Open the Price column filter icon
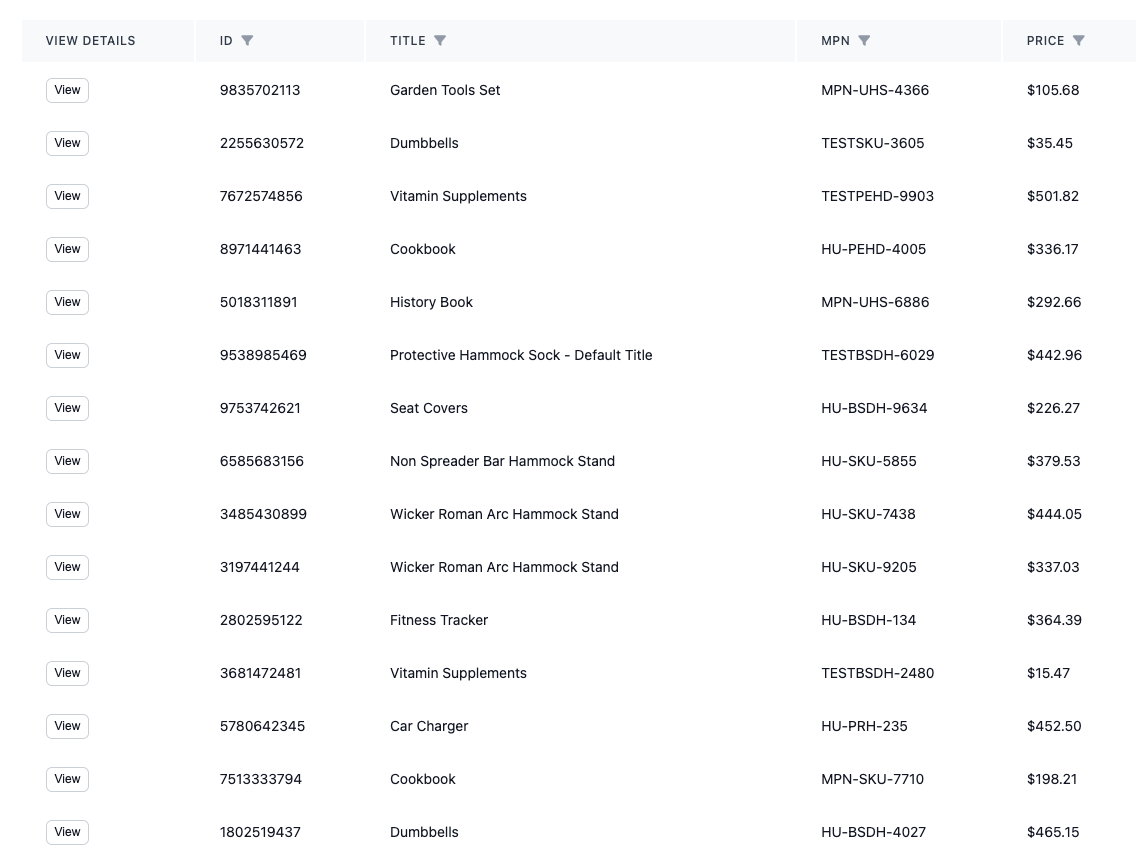 [1079, 41]
